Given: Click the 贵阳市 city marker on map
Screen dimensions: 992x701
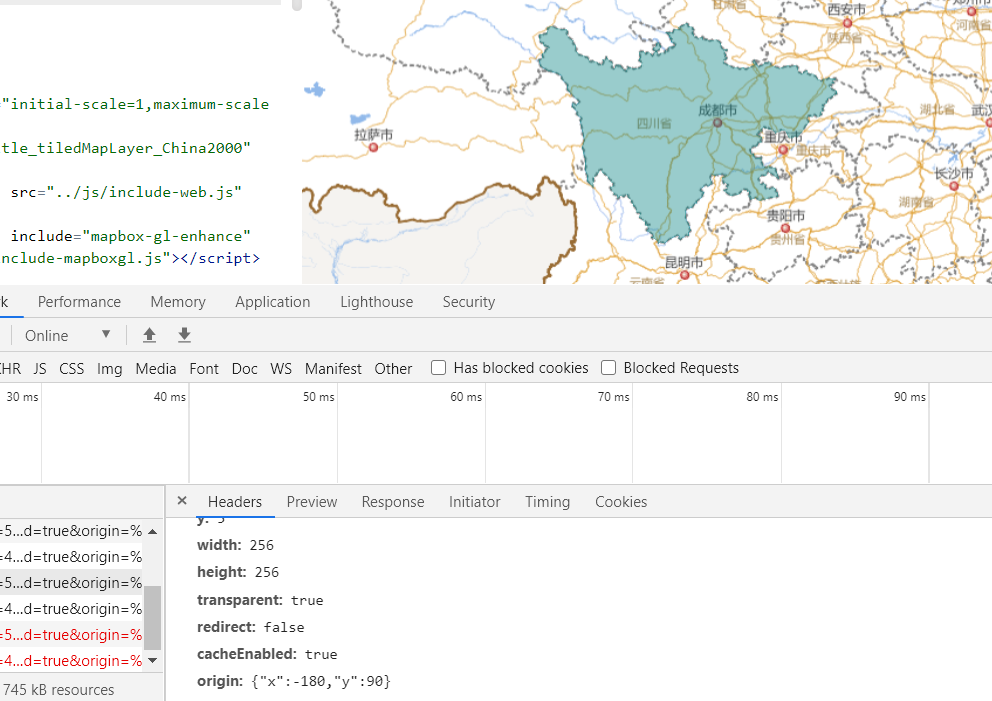Looking at the screenshot, I should (x=785, y=228).
